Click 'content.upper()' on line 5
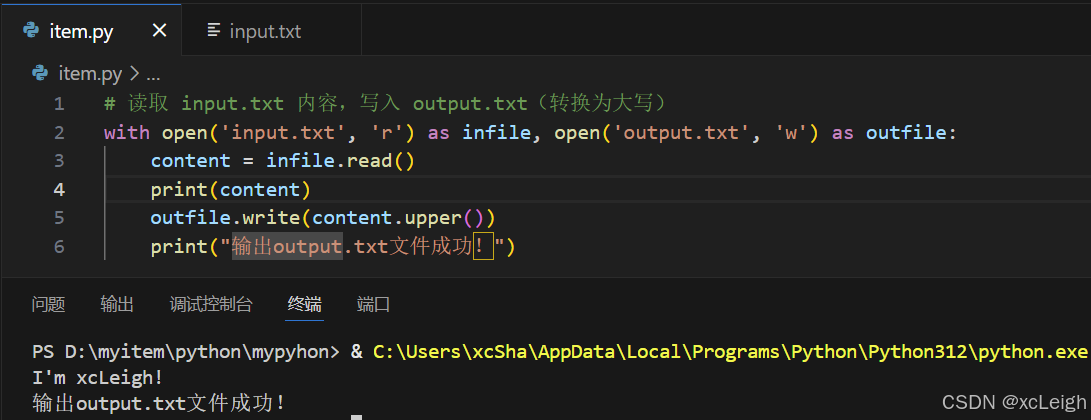 pyautogui.click(x=398, y=218)
